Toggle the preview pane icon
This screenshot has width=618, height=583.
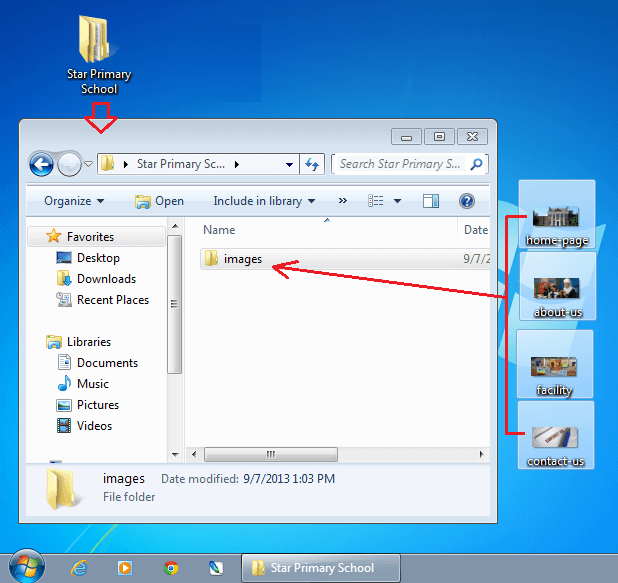point(431,201)
